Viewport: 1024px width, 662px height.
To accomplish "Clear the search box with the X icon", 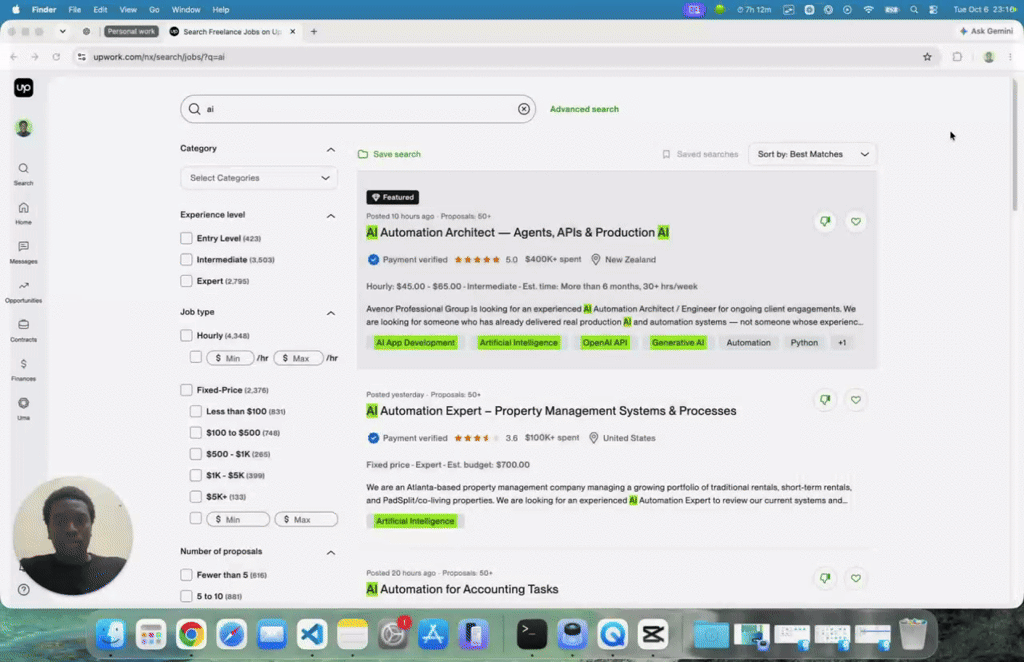I will pos(524,109).
